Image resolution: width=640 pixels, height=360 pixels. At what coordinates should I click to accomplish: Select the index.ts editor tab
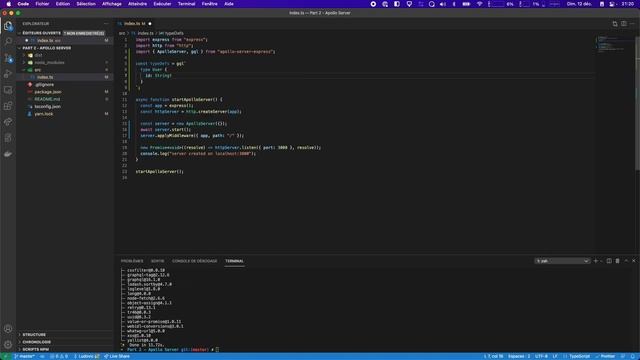tap(135, 24)
